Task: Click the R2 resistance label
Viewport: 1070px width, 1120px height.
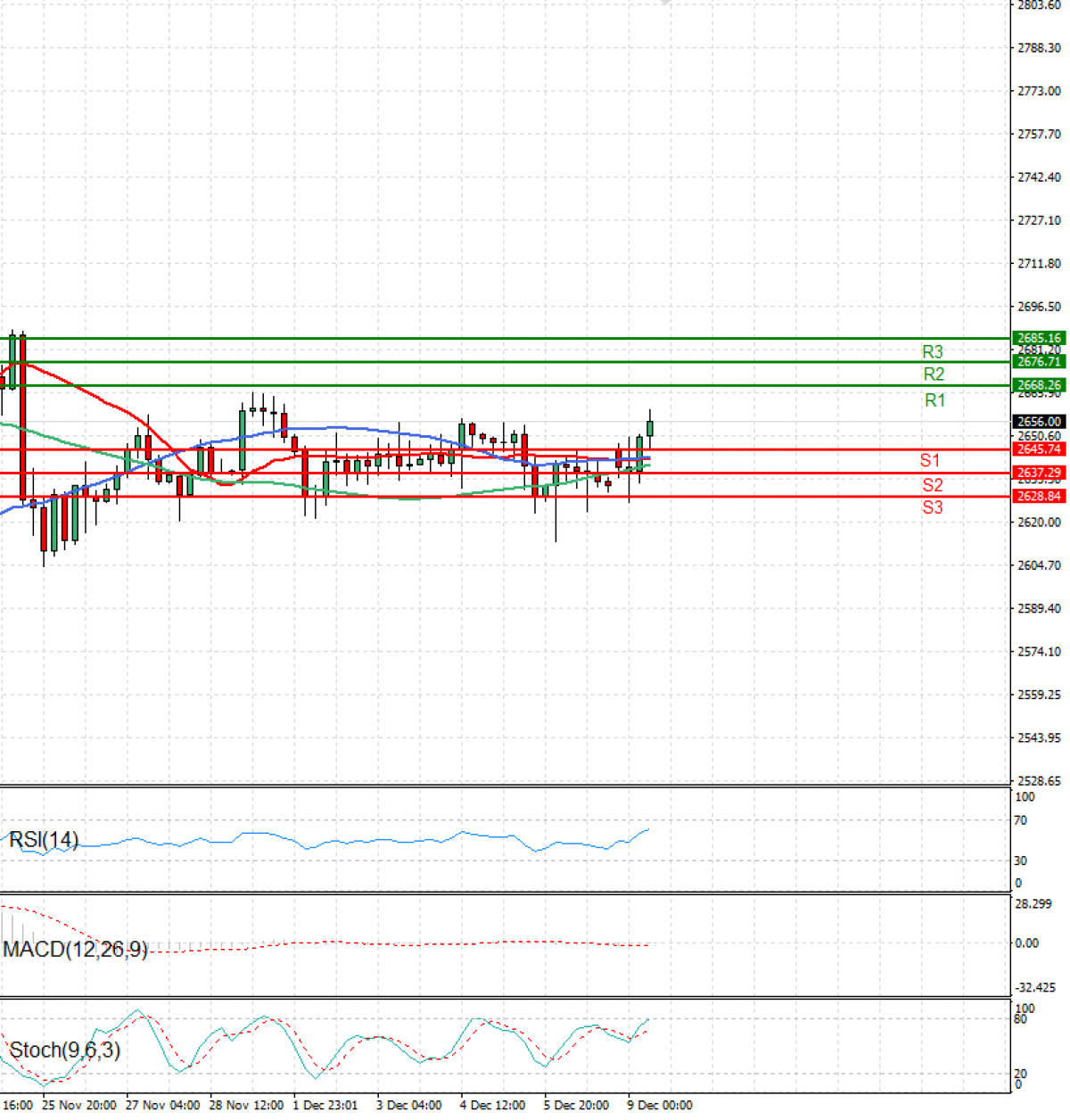Action: 934,375
